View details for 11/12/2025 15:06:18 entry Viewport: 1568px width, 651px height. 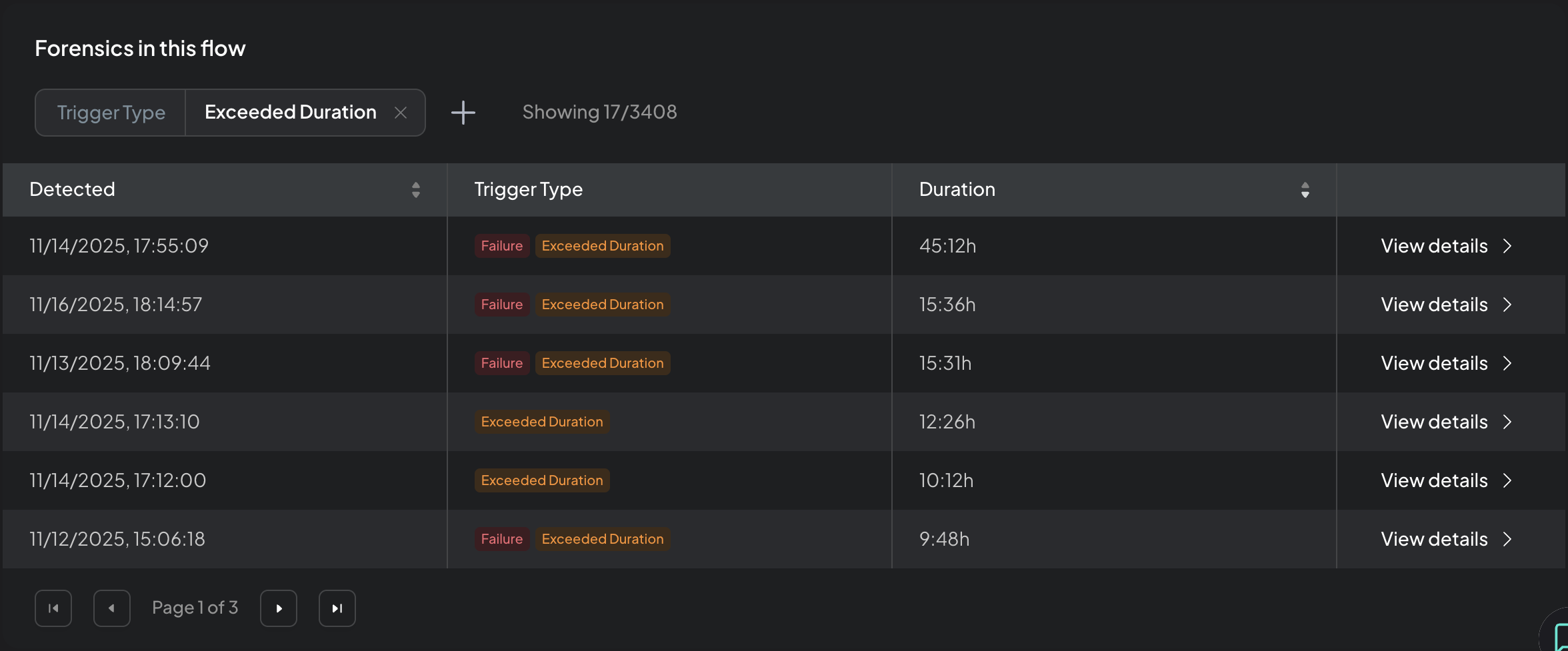point(1434,539)
